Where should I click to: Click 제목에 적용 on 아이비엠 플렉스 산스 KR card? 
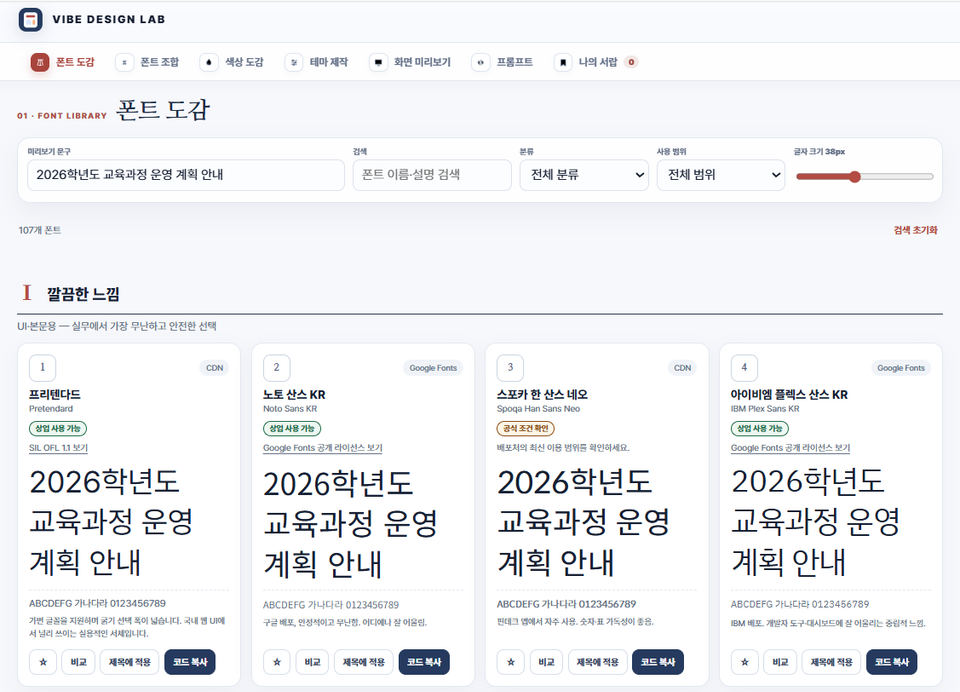coord(831,662)
